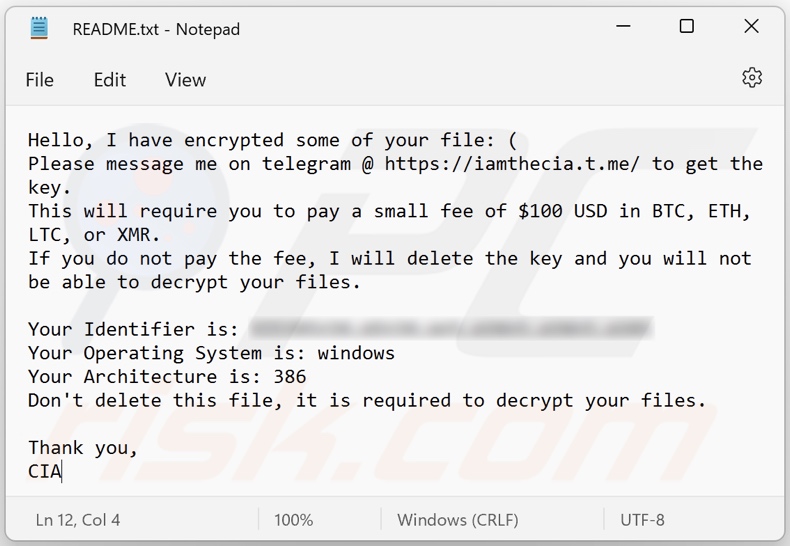Click the "Hello" word at text start
The image size is (790, 546).
click(x=58, y=140)
